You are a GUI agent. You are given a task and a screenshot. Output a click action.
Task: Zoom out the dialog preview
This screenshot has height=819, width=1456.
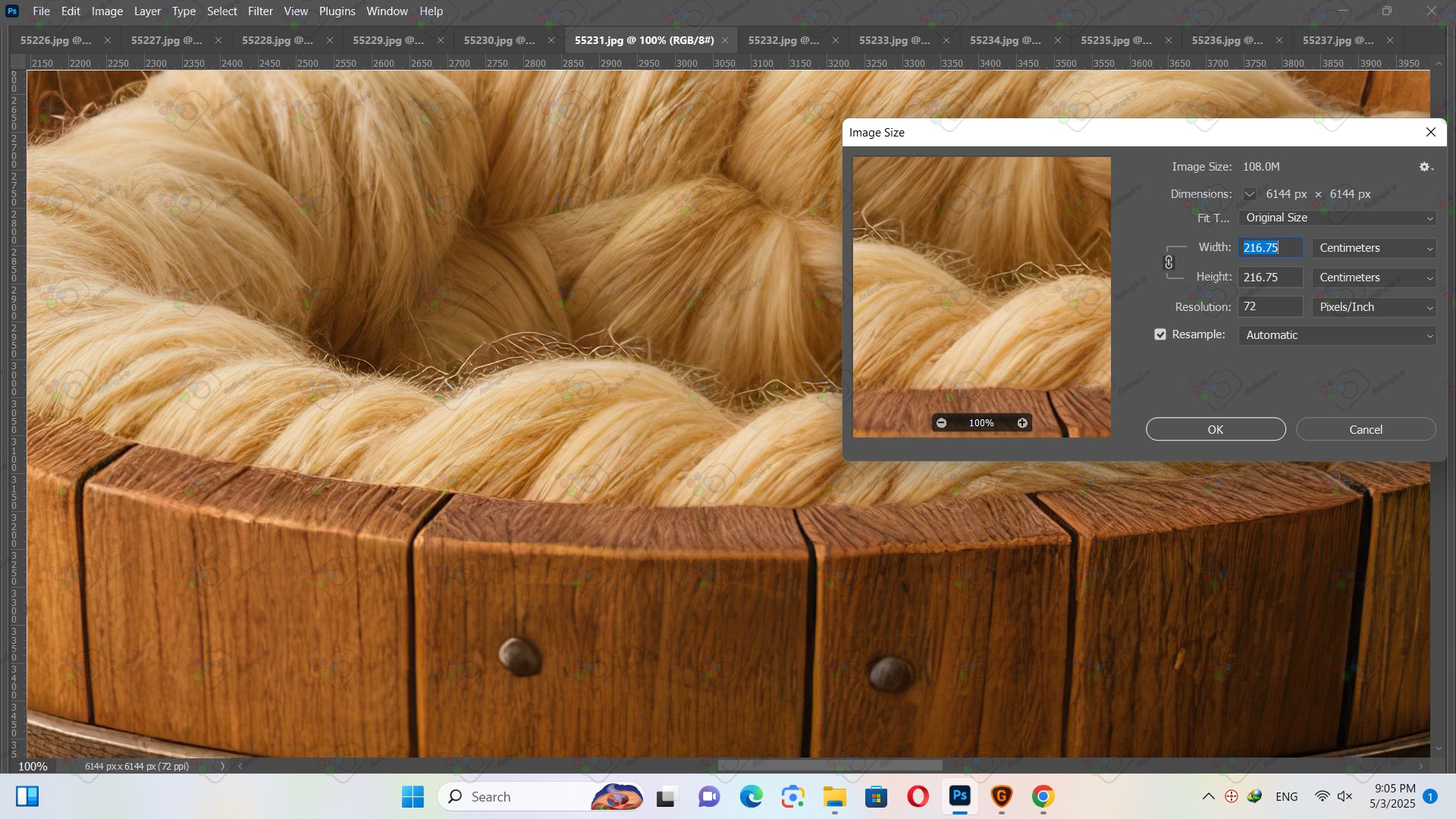tap(941, 423)
